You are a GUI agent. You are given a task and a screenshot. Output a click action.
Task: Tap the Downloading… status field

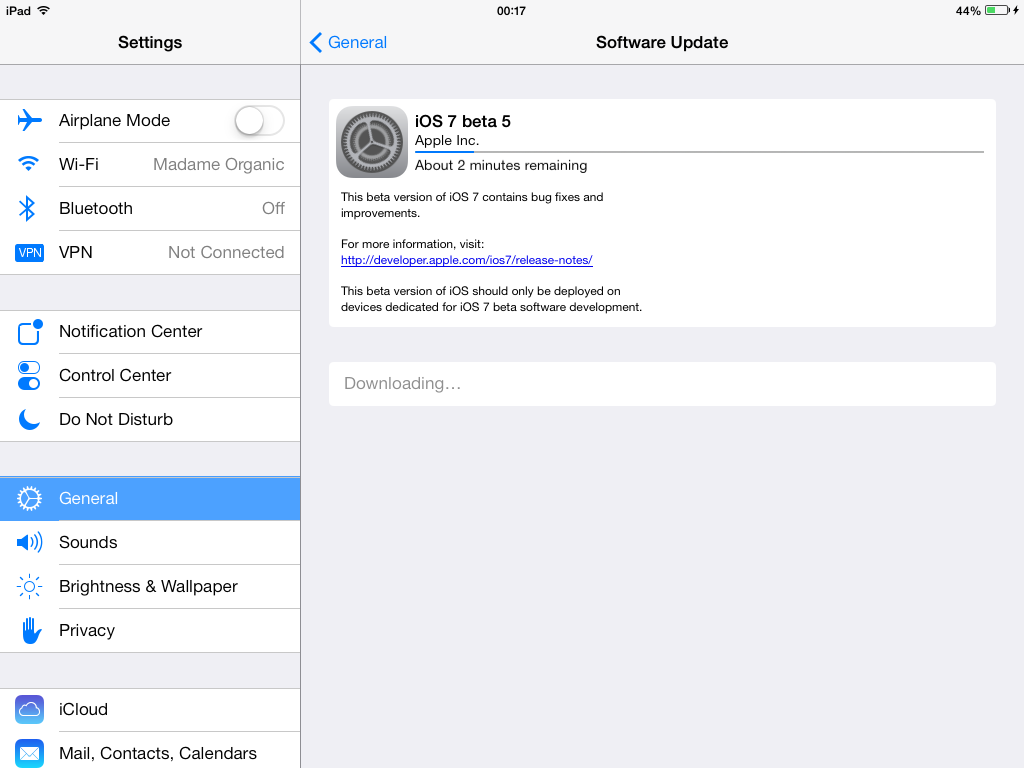click(662, 384)
